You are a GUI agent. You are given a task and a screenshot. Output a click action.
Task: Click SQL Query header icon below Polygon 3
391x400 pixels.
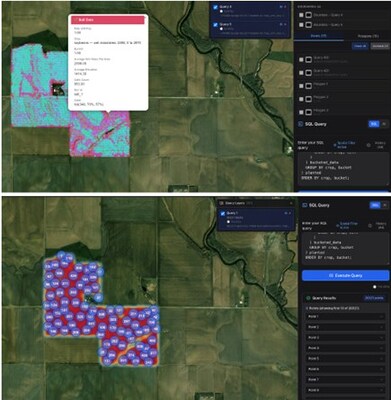pyautogui.click(x=300, y=124)
